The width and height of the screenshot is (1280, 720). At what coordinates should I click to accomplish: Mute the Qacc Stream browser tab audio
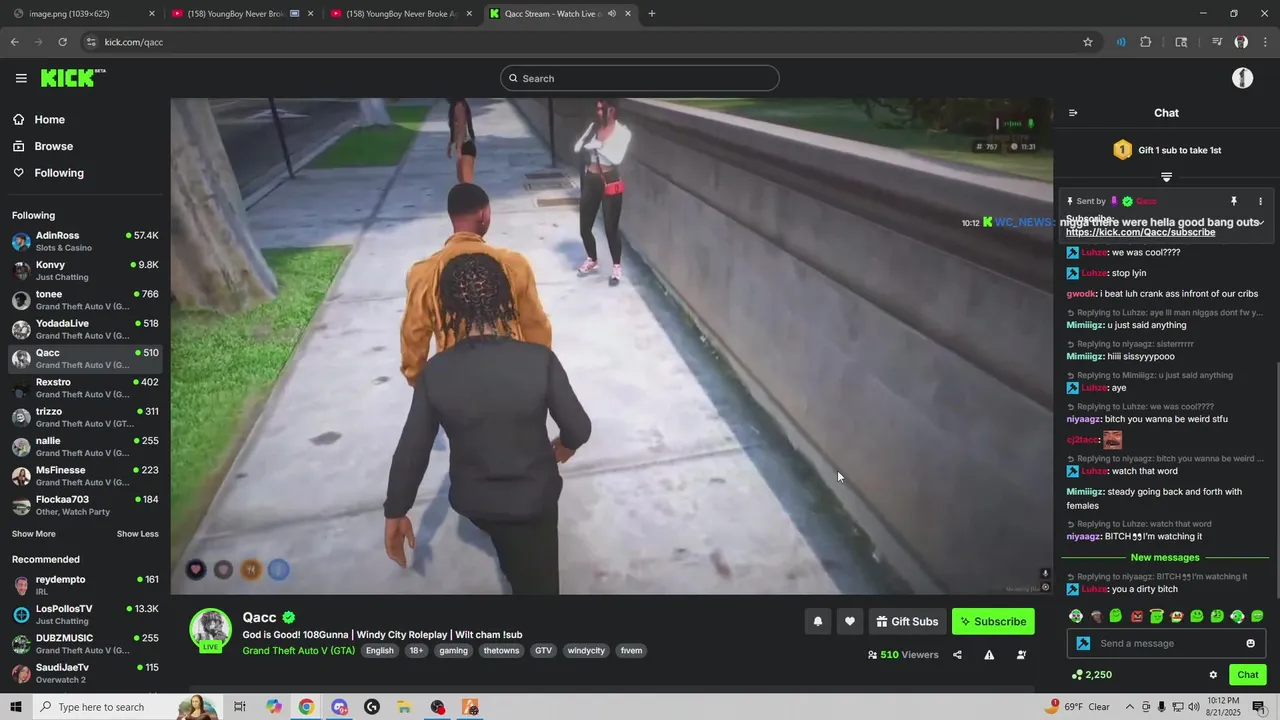click(612, 14)
